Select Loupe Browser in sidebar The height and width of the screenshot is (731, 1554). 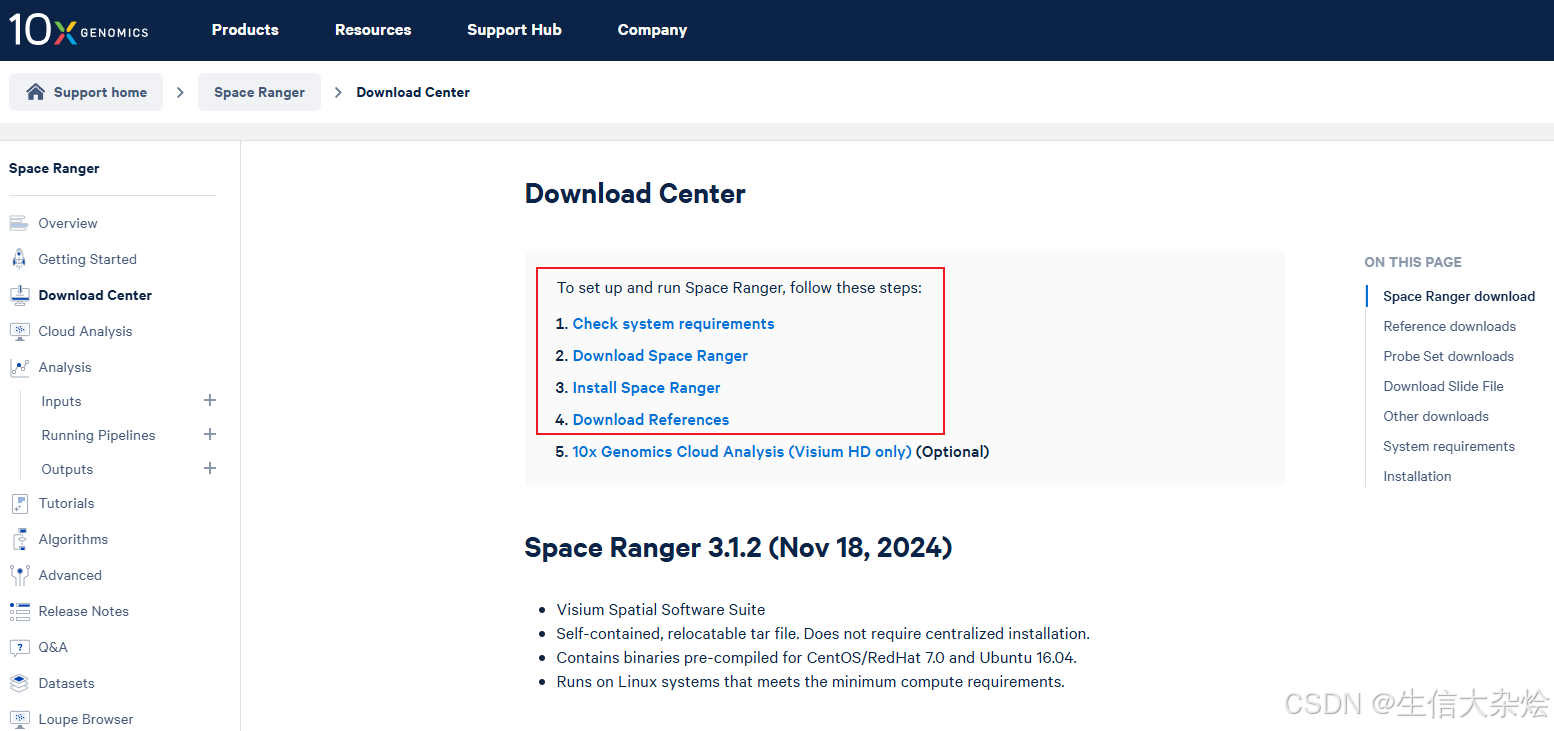click(x=86, y=719)
